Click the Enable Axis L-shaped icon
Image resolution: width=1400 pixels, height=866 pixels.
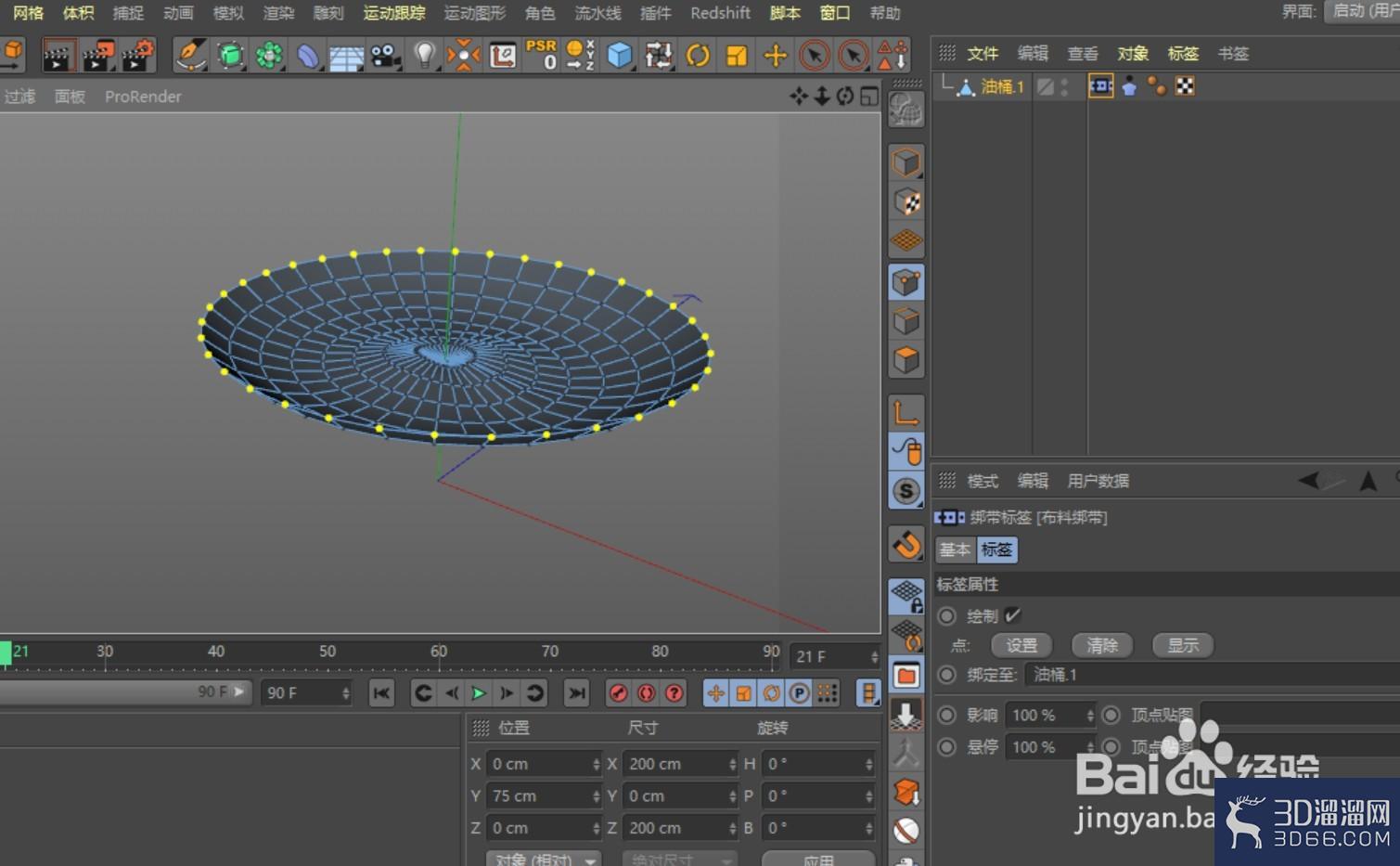906,412
